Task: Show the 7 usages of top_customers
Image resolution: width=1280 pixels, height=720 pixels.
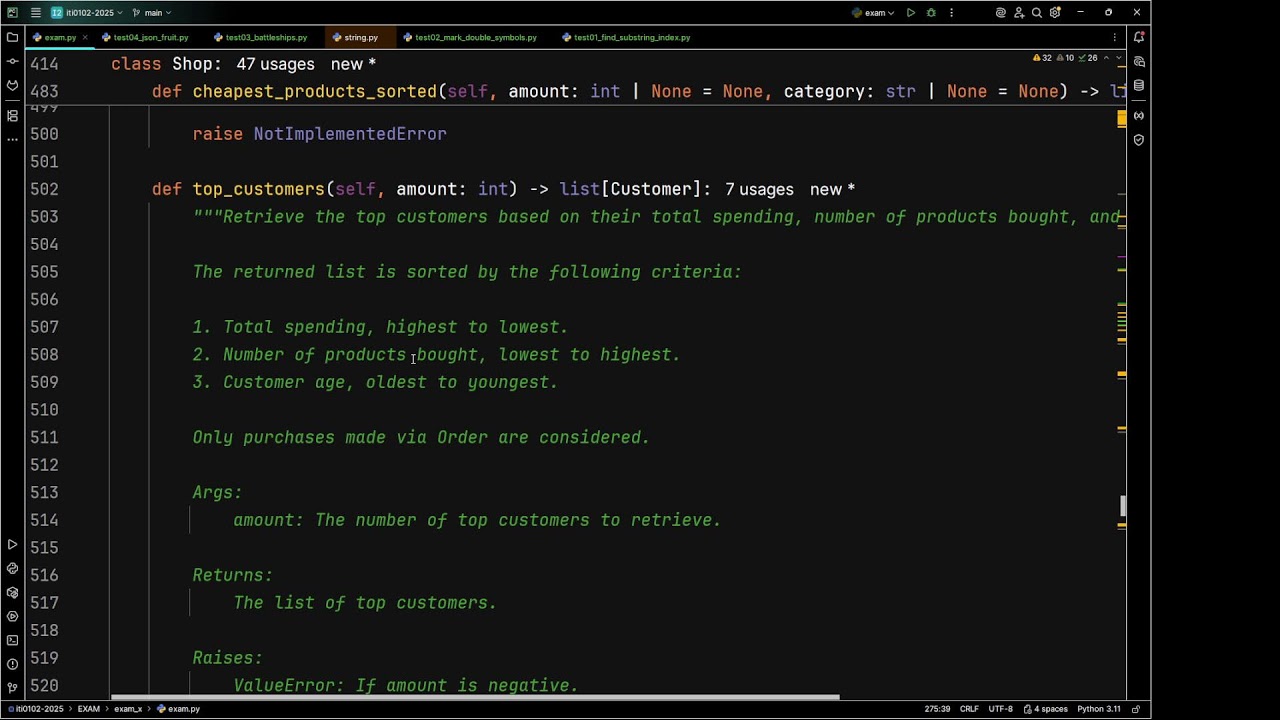Action: click(759, 189)
